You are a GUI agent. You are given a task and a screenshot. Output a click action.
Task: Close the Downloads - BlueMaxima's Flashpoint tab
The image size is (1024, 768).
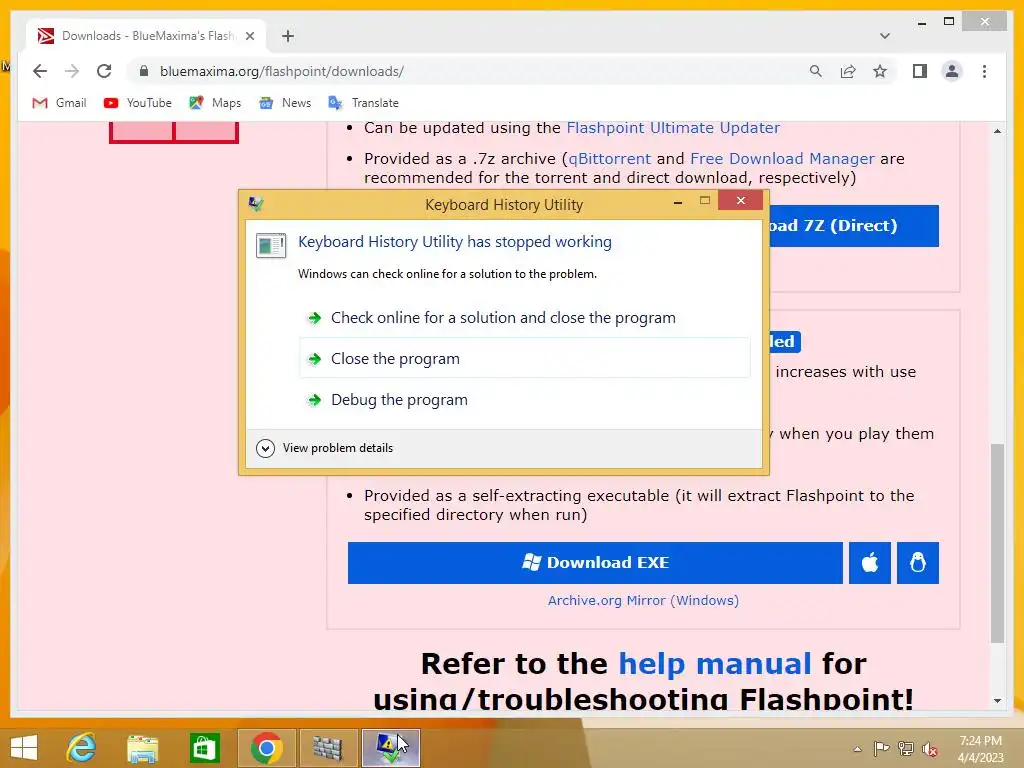[x=249, y=36]
